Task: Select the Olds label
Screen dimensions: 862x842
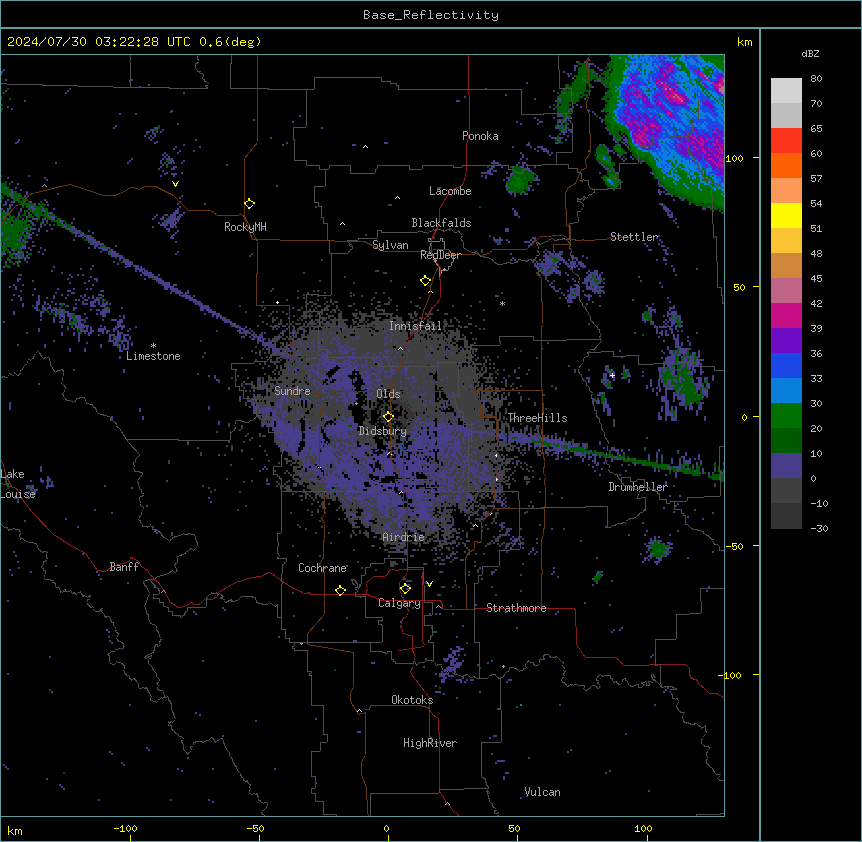Action: 388,394
